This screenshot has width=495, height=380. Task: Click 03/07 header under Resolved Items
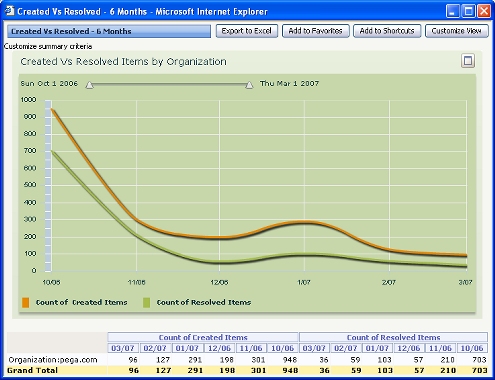point(314,348)
